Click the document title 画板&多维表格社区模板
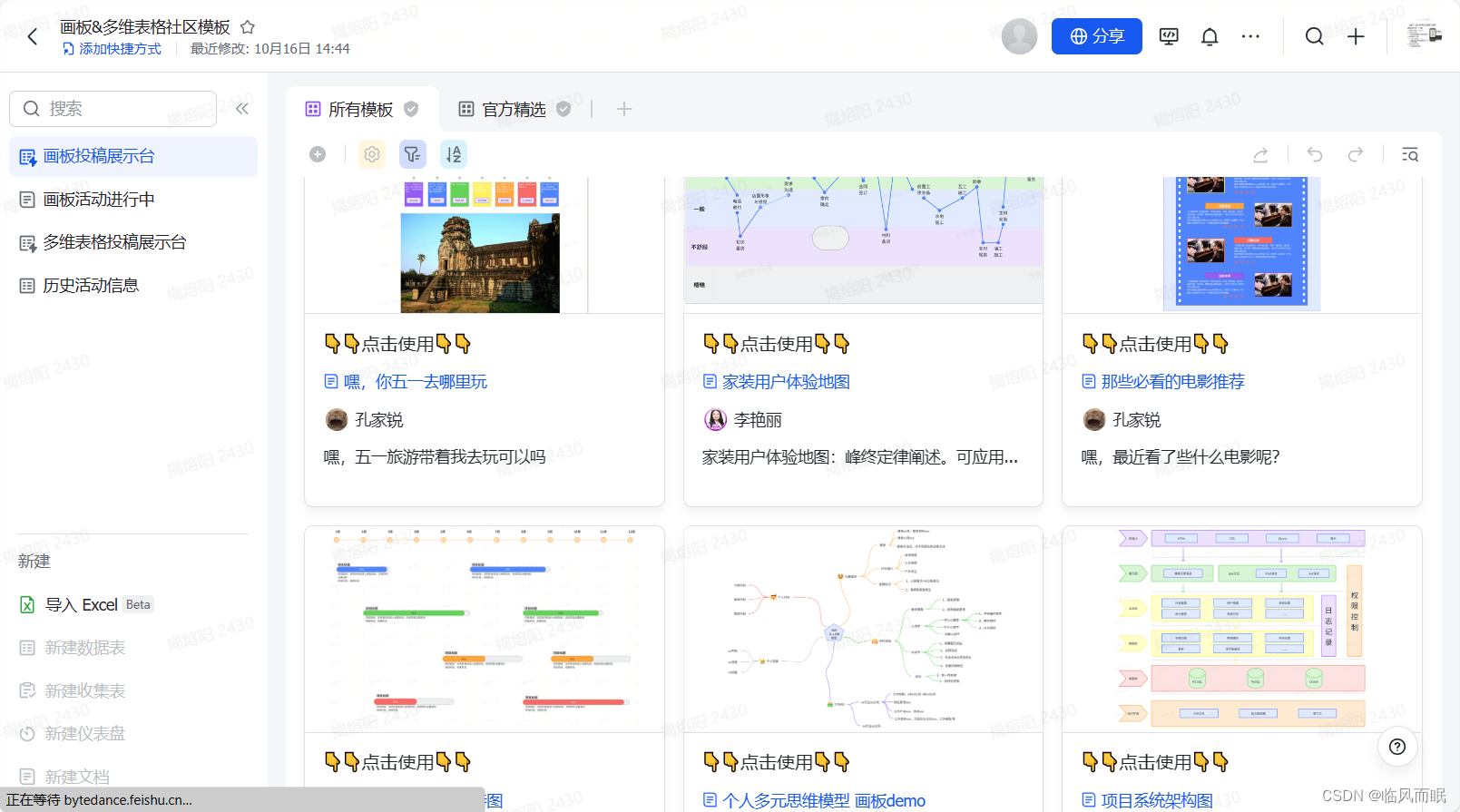 [145, 27]
